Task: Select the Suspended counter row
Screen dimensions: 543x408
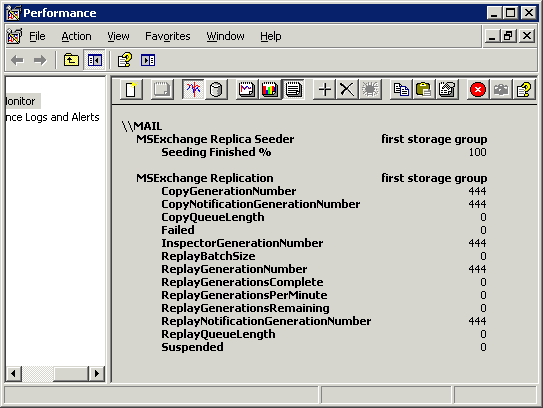Action: (x=192, y=347)
